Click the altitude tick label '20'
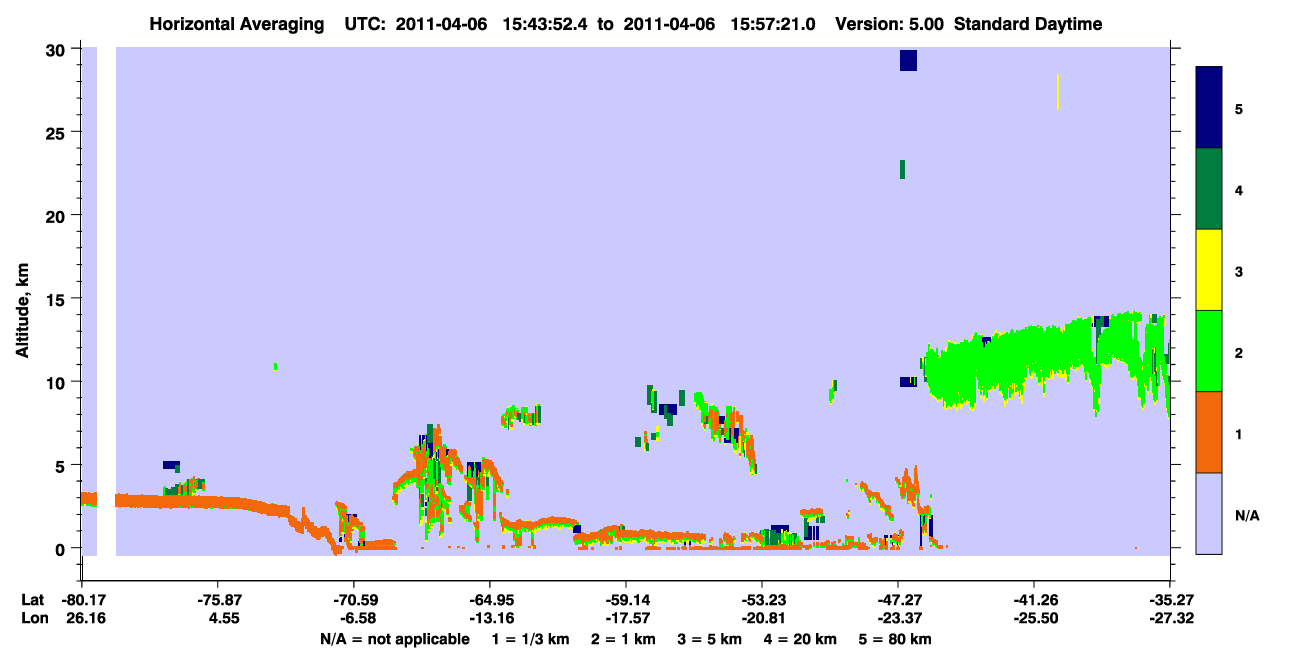 point(58,216)
